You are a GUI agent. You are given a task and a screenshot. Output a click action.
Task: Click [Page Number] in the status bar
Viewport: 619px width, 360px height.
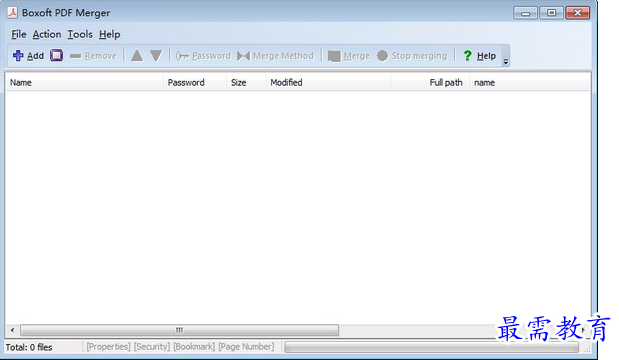pos(246,347)
